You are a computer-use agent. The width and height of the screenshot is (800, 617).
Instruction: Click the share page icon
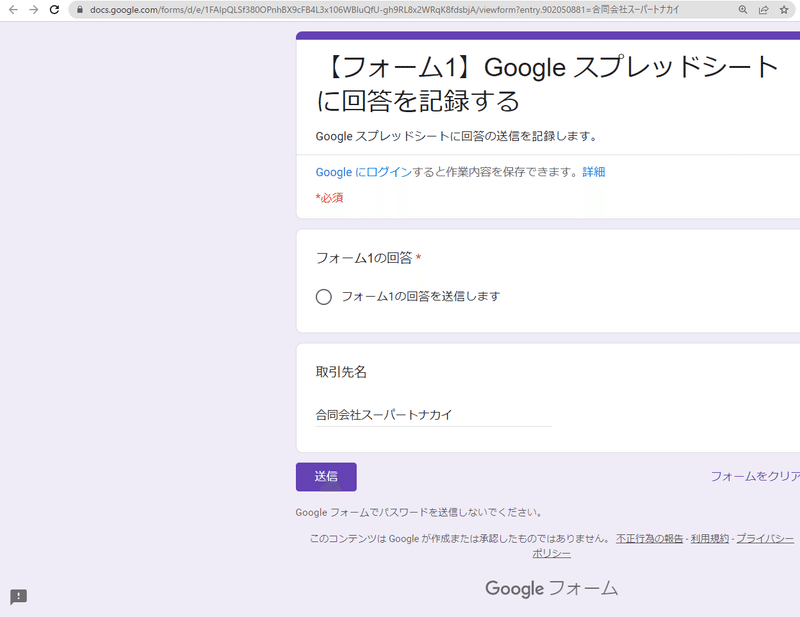tap(763, 10)
